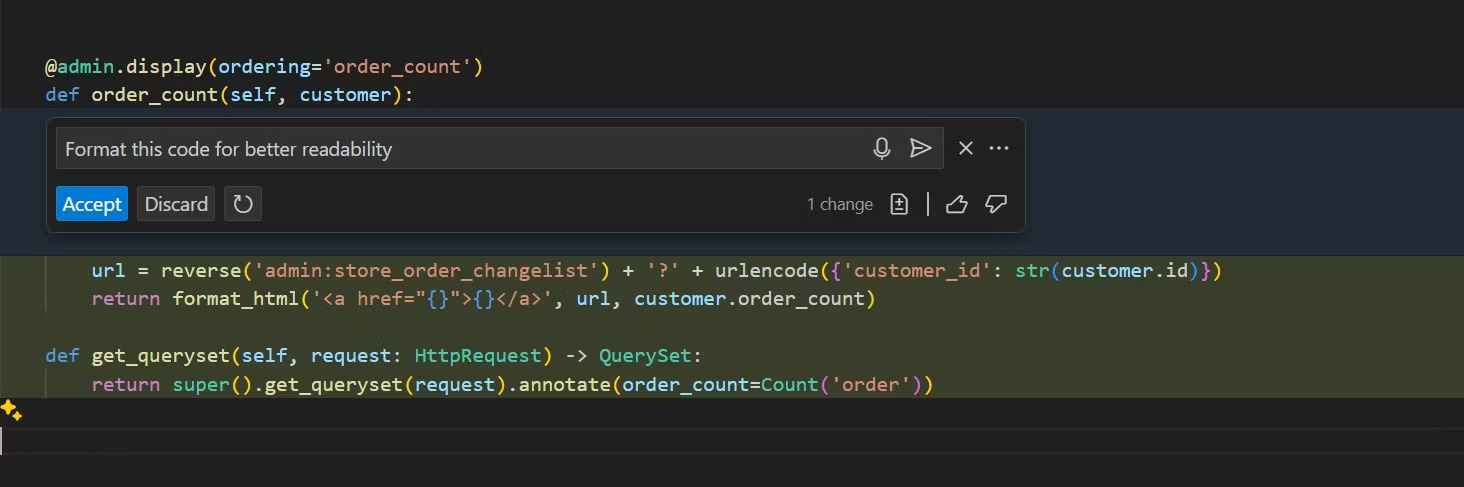
Task: Click the sparkle code action icon
Action: pyautogui.click(x=11, y=410)
